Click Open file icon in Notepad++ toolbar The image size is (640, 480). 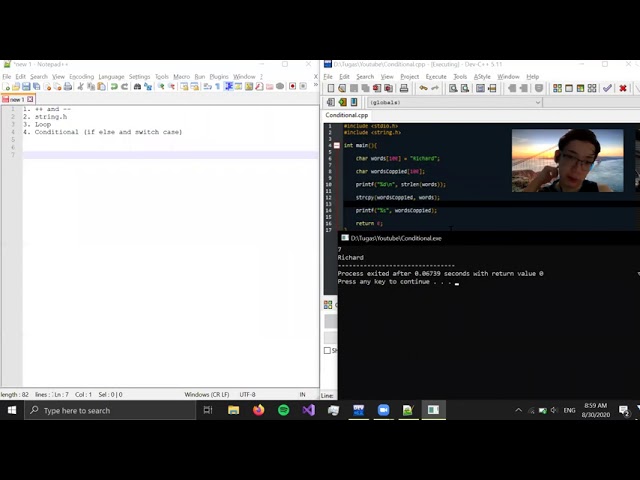(16, 87)
